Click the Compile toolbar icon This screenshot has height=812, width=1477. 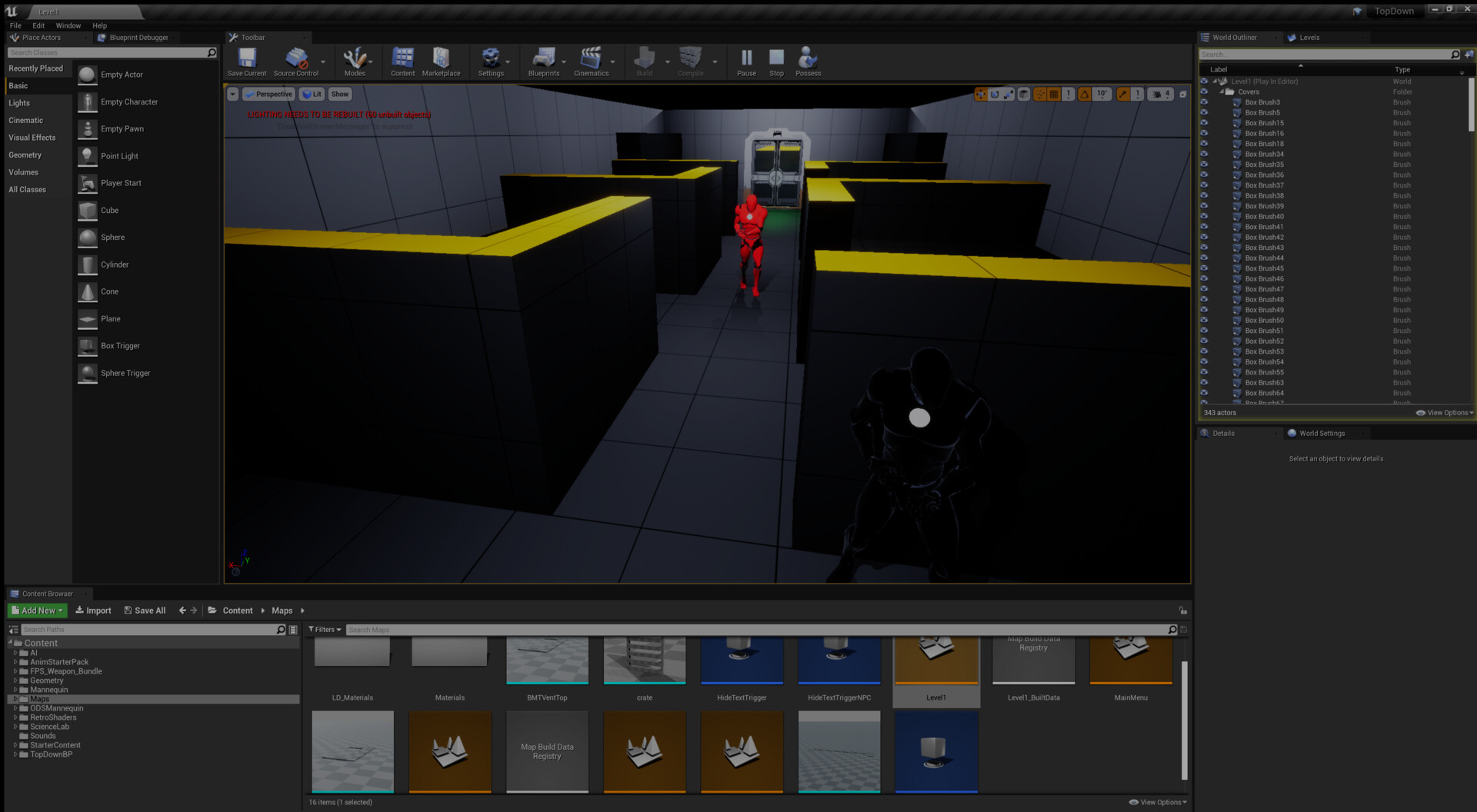coord(690,62)
